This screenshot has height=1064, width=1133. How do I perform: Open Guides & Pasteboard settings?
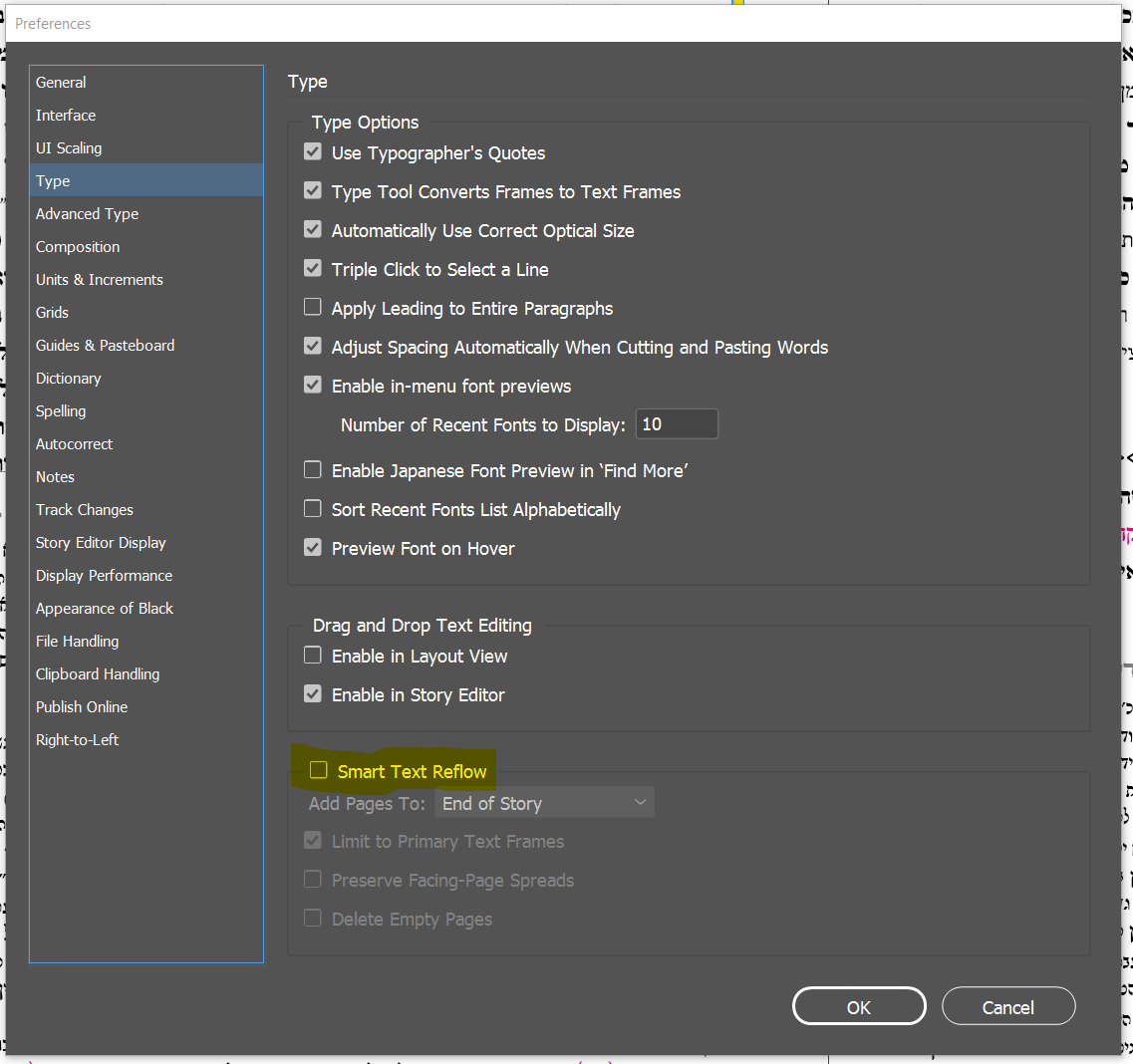coord(105,346)
